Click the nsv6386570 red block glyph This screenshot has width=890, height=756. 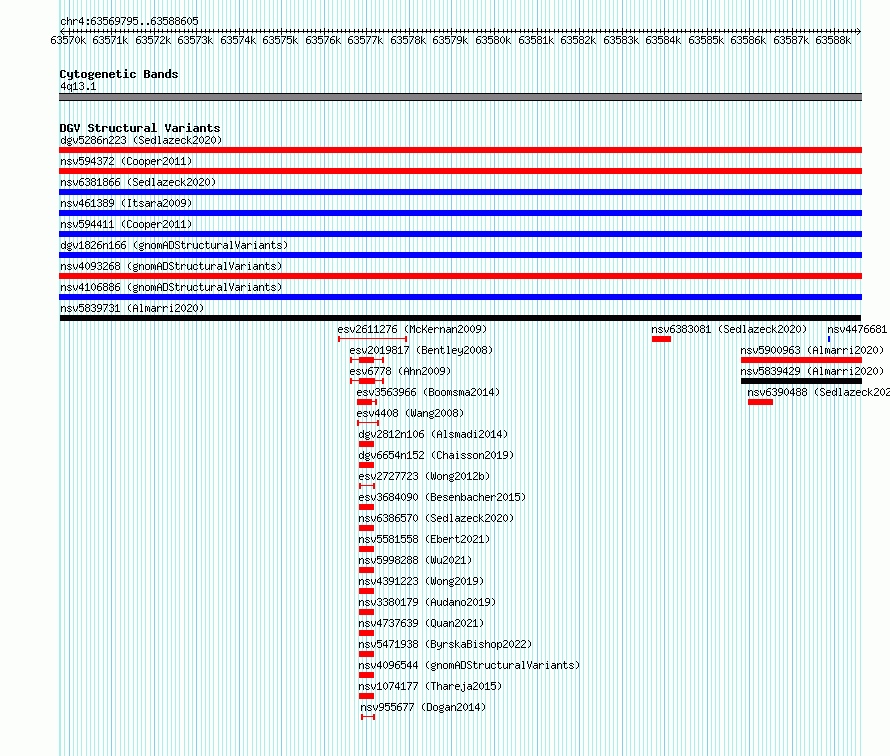pyautogui.click(x=366, y=528)
